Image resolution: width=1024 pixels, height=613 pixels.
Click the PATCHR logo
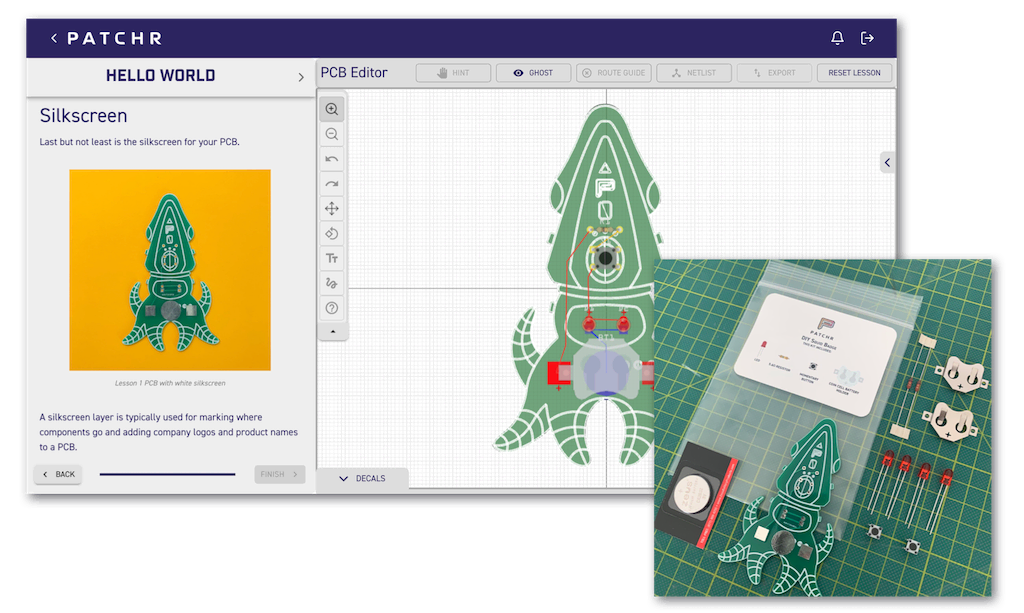pos(115,39)
